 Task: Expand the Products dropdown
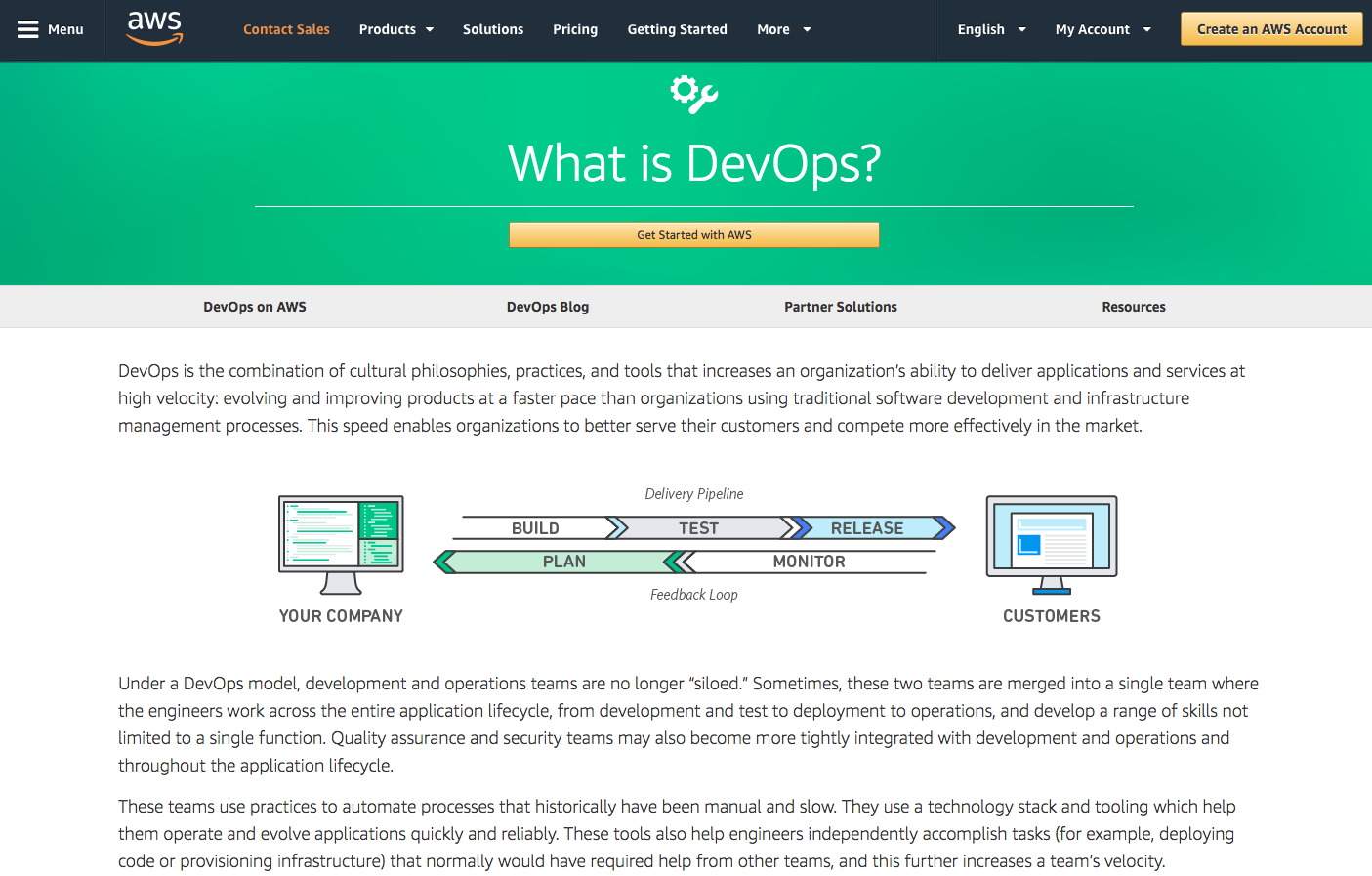[396, 29]
